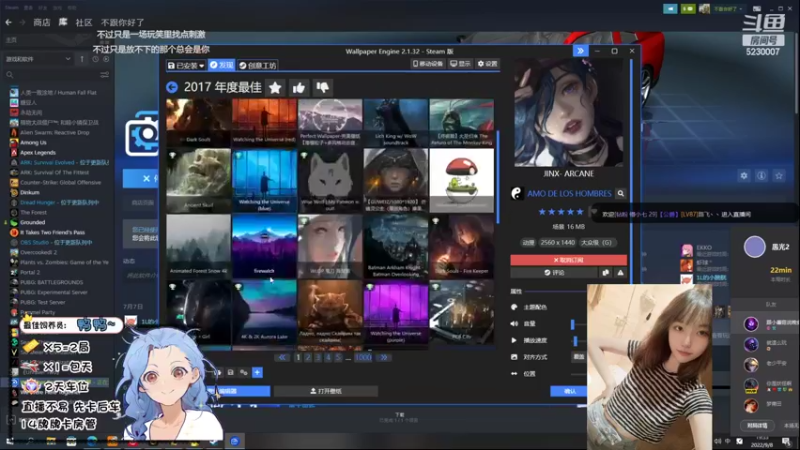The height and width of the screenshot is (450, 800).
Task: Open Steam library category filter dropdown
Action: pos(38,59)
